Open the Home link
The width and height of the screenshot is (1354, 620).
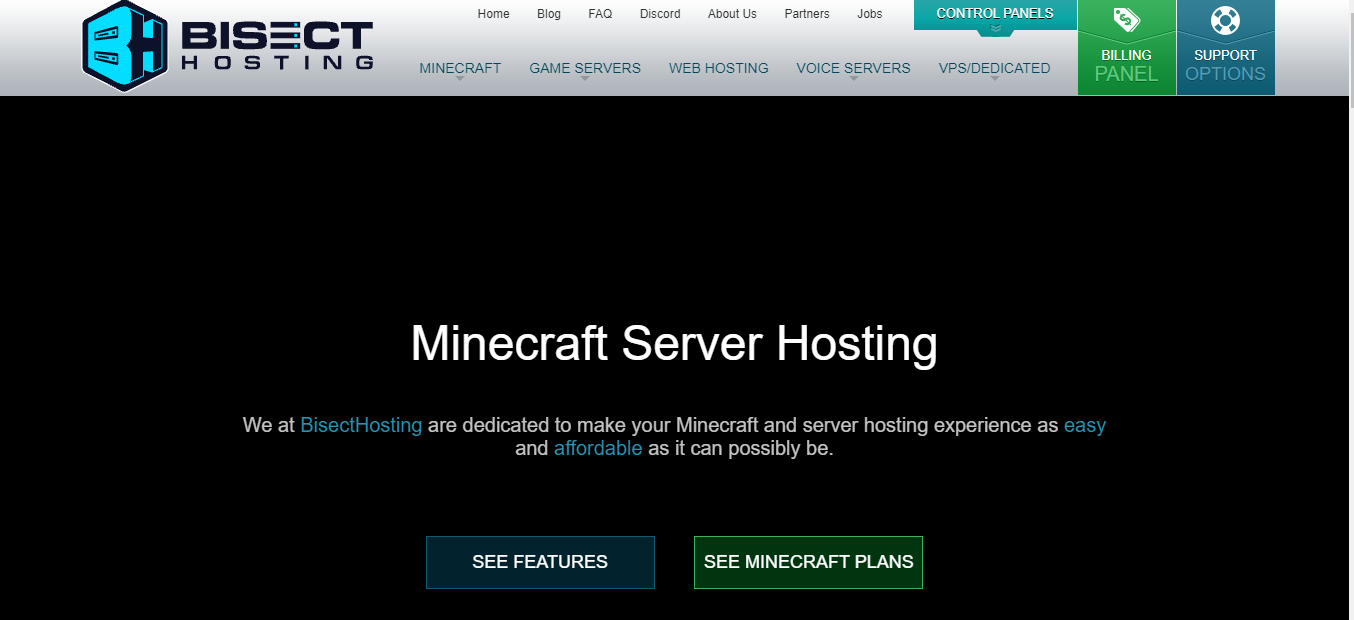tap(493, 14)
